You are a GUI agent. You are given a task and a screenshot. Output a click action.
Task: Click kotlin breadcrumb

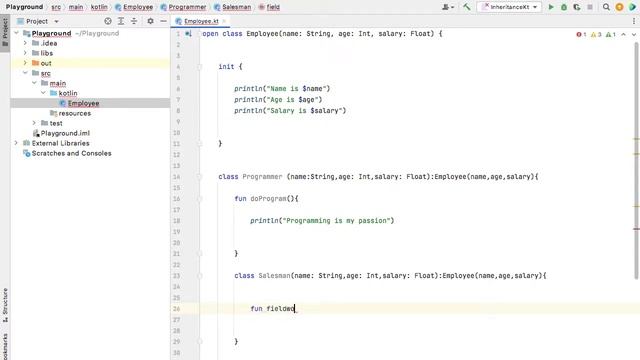tap(99, 7)
